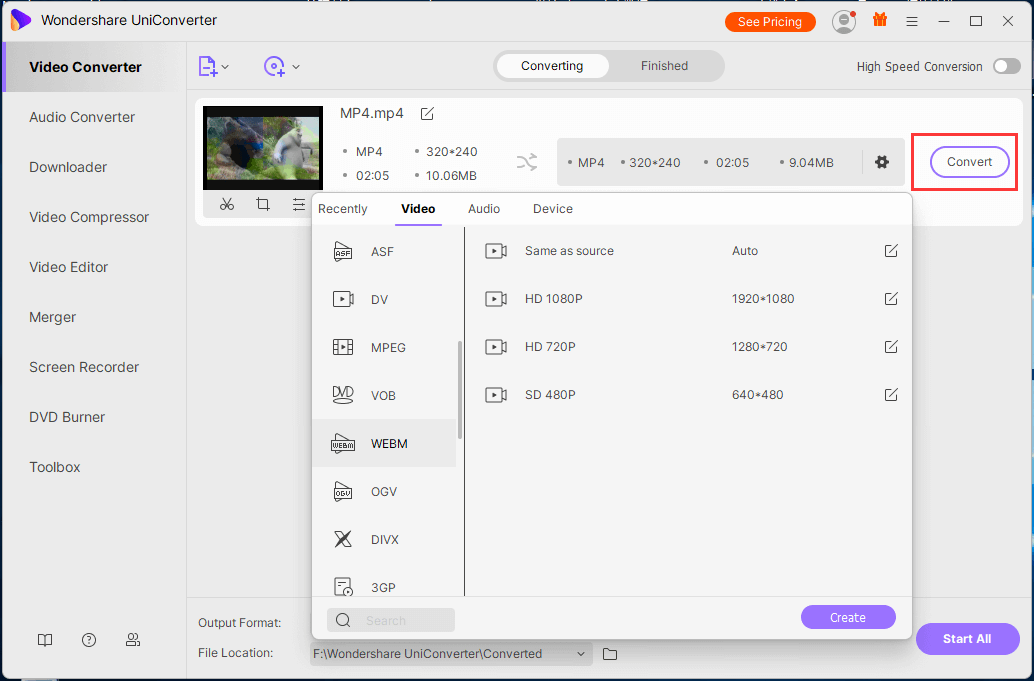
Task: Open the Device format tab
Action: coord(553,209)
